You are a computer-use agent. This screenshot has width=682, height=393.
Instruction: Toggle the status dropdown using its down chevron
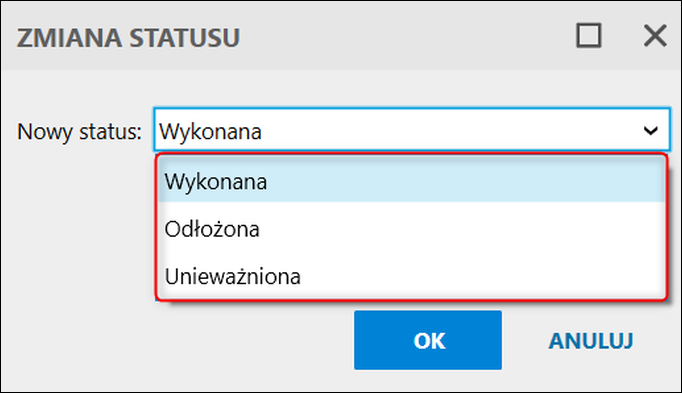651,130
